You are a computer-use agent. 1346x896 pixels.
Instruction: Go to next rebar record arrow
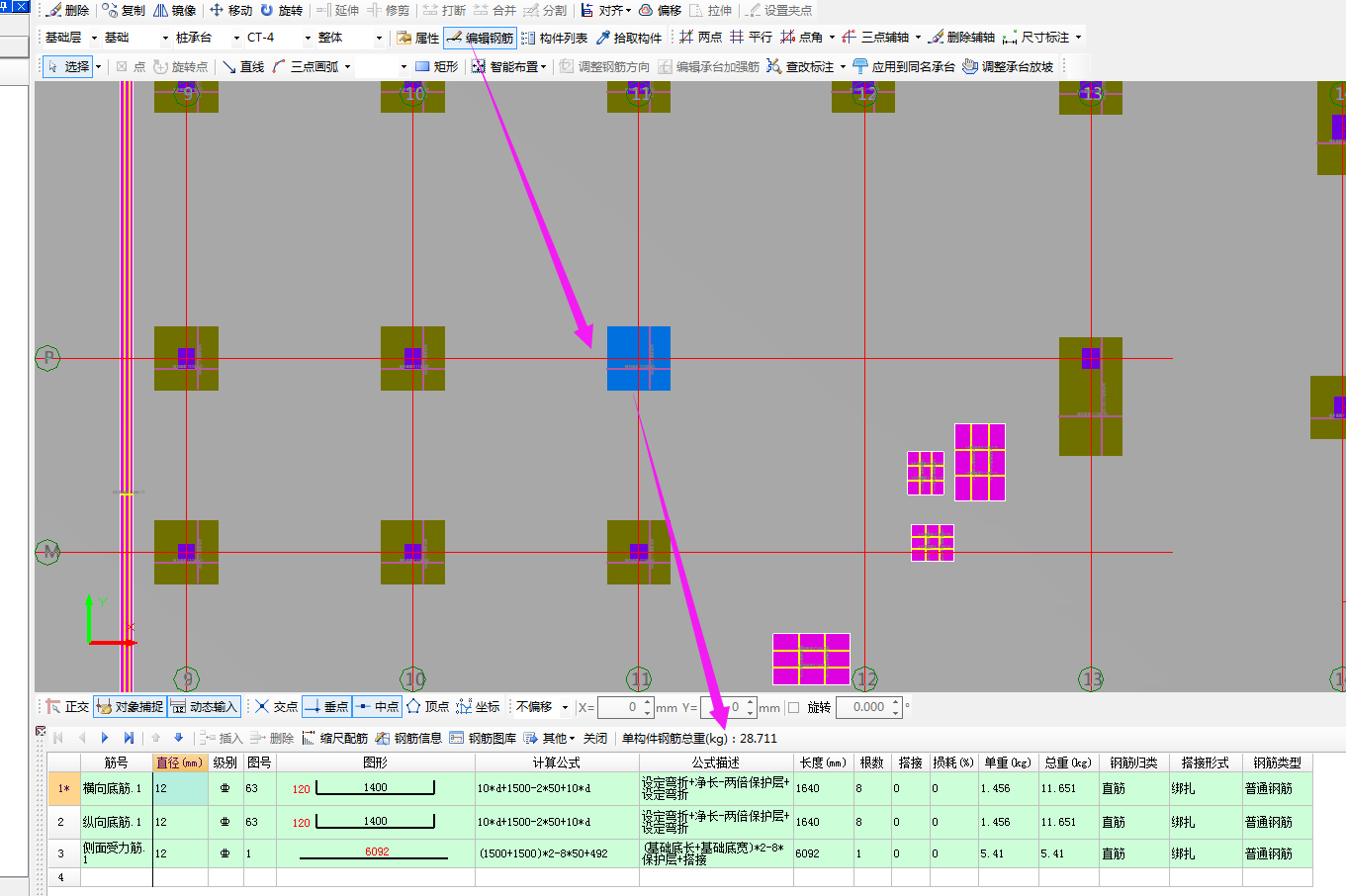105,738
